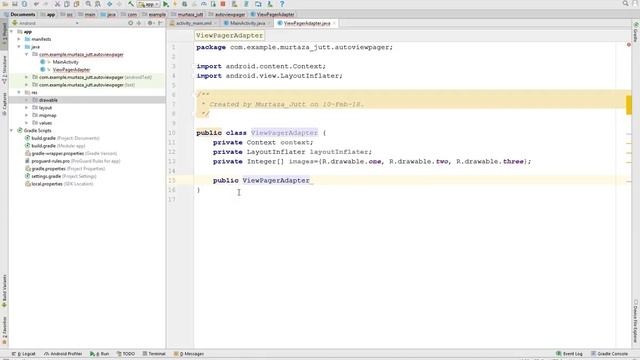Click the Undo toolbar icon

click(x=36, y=4)
